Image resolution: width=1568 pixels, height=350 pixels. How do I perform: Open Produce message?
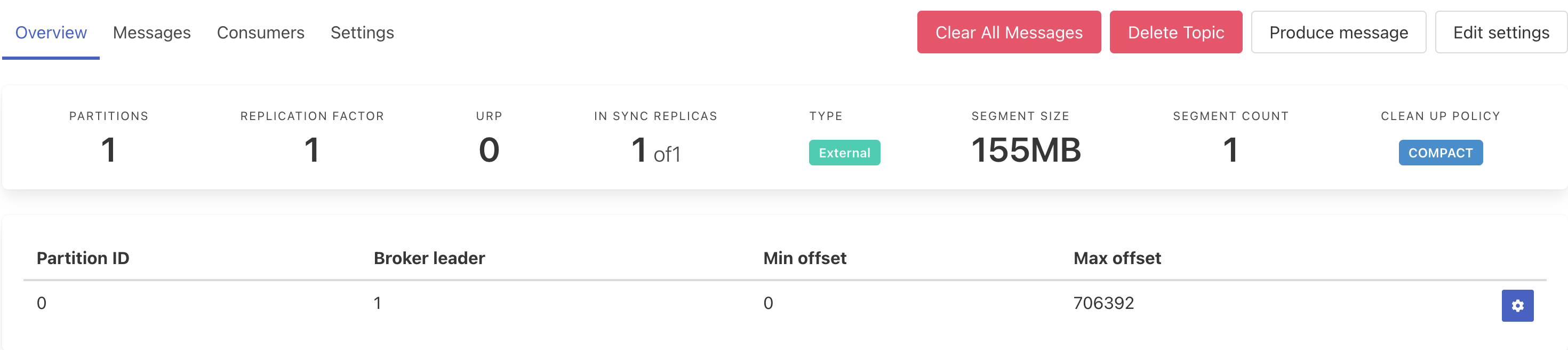pos(1339,32)
